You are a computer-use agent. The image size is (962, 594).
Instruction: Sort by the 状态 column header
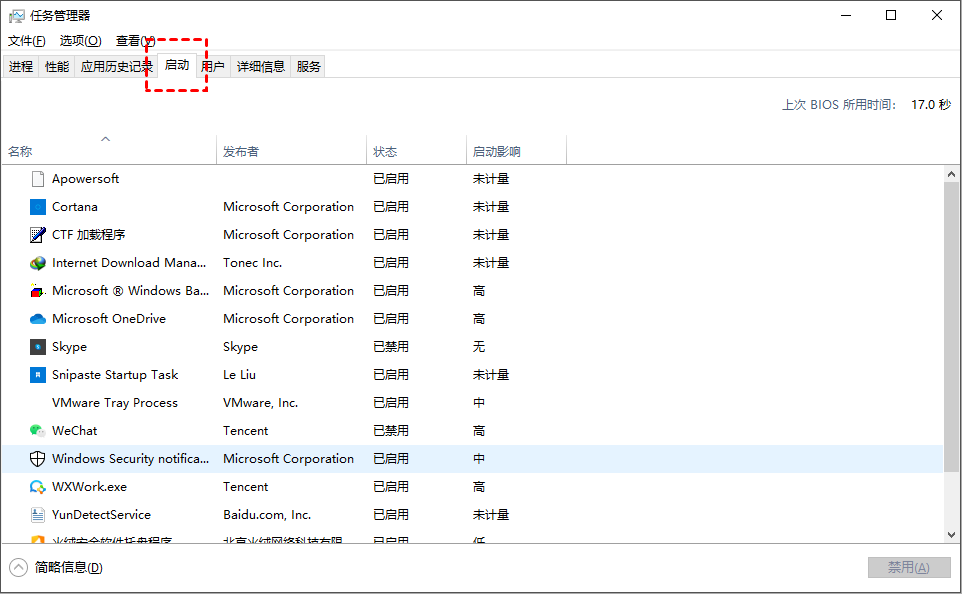point(417,151)
